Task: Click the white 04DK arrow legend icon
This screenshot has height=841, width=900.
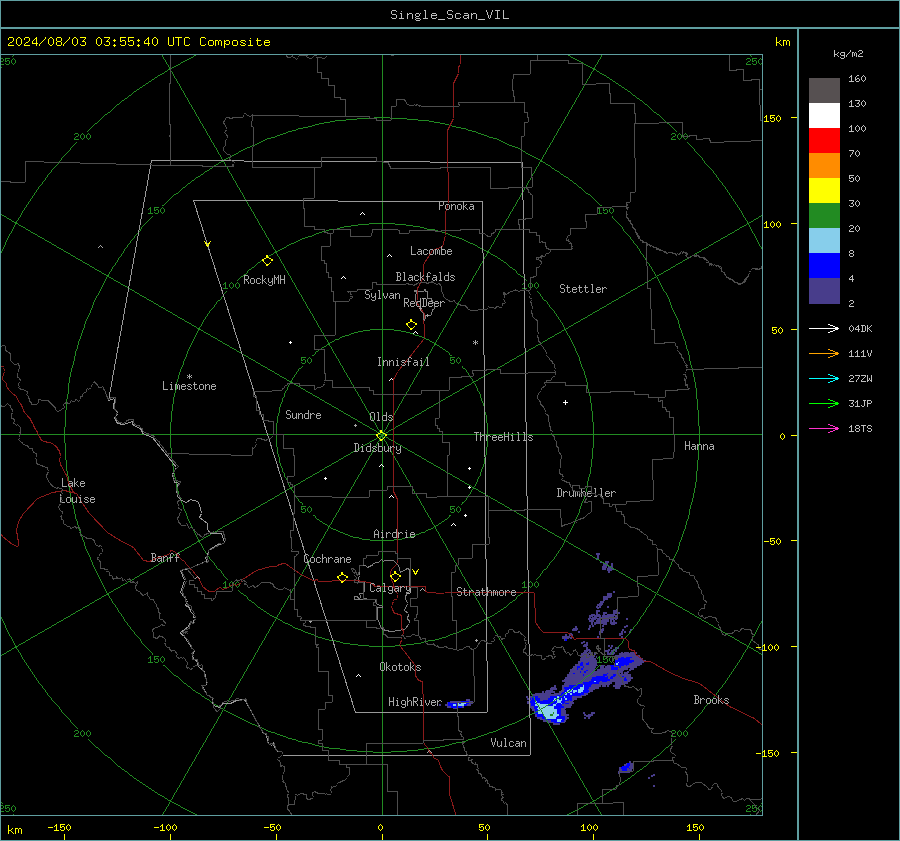Action: click(824, 328)
